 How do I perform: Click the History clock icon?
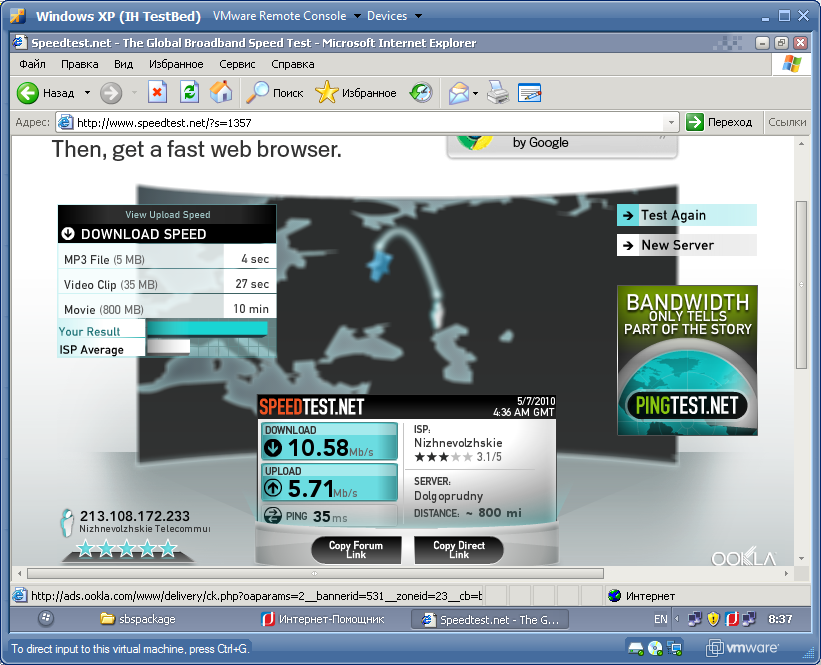point(420,93)
